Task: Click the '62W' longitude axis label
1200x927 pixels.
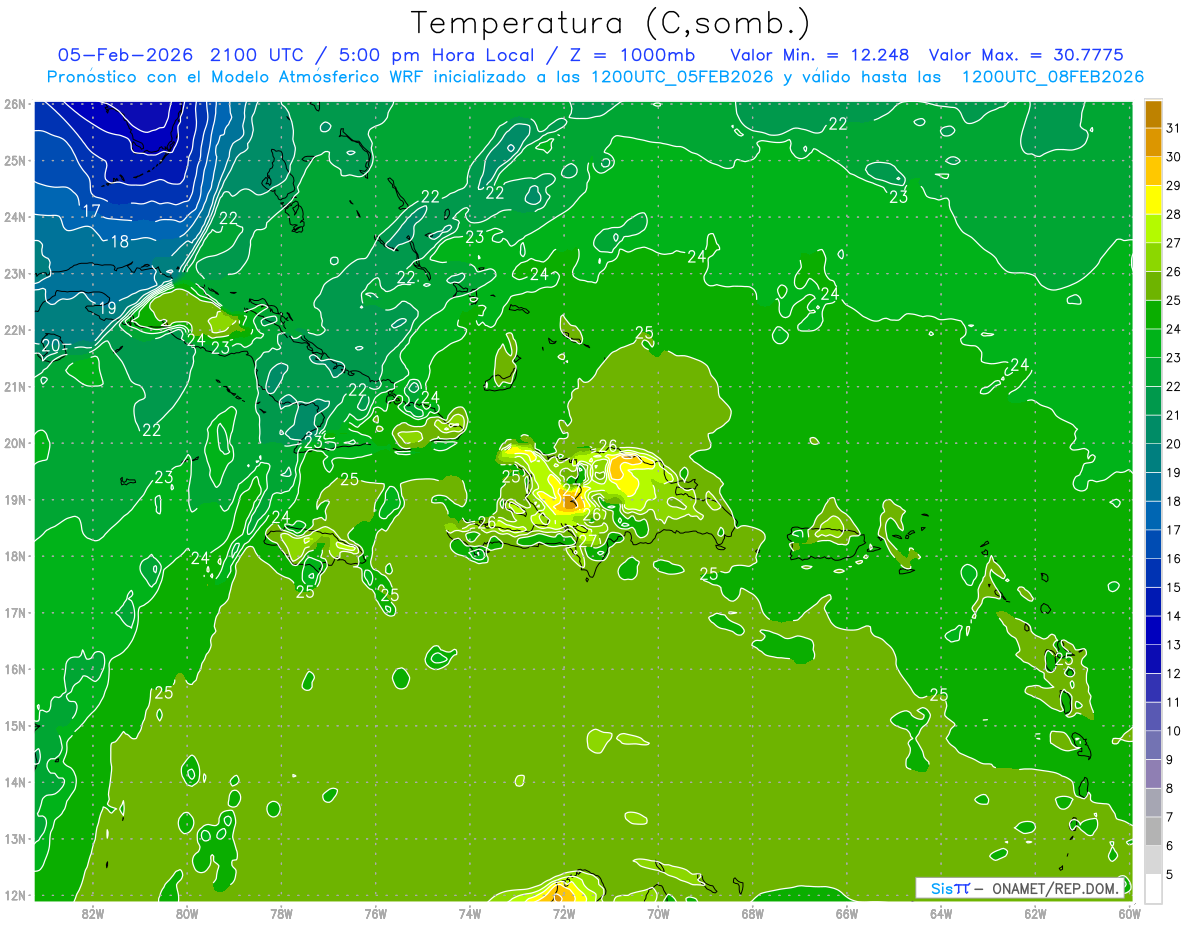Action: 1036,913
